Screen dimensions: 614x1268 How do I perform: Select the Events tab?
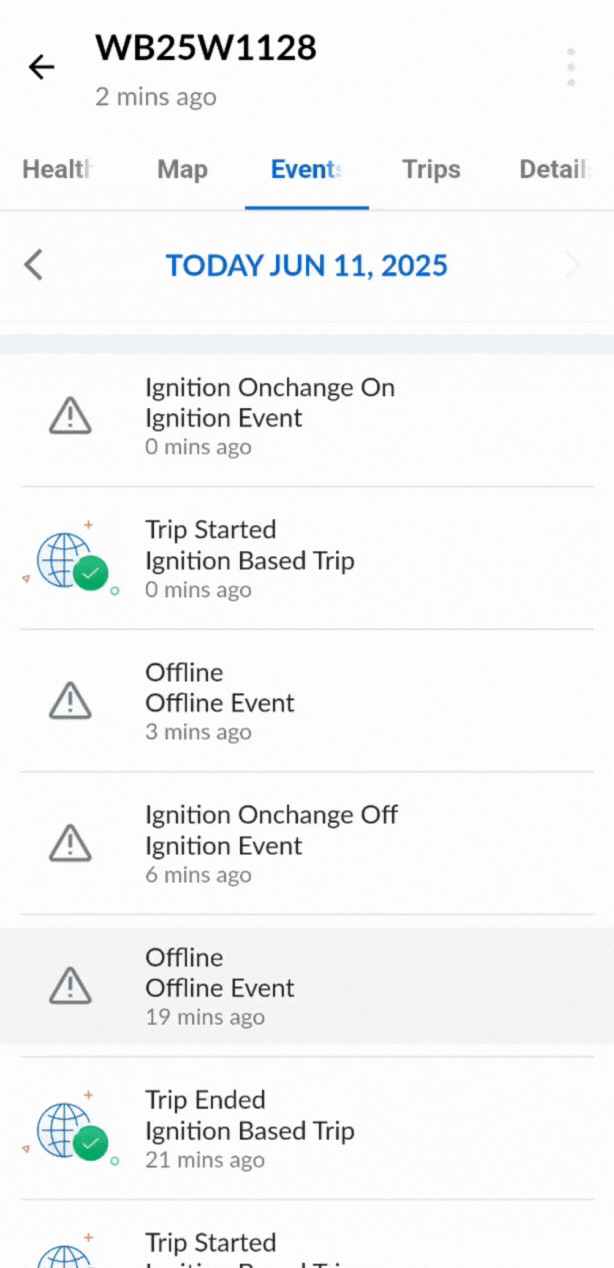coord(306,170)
